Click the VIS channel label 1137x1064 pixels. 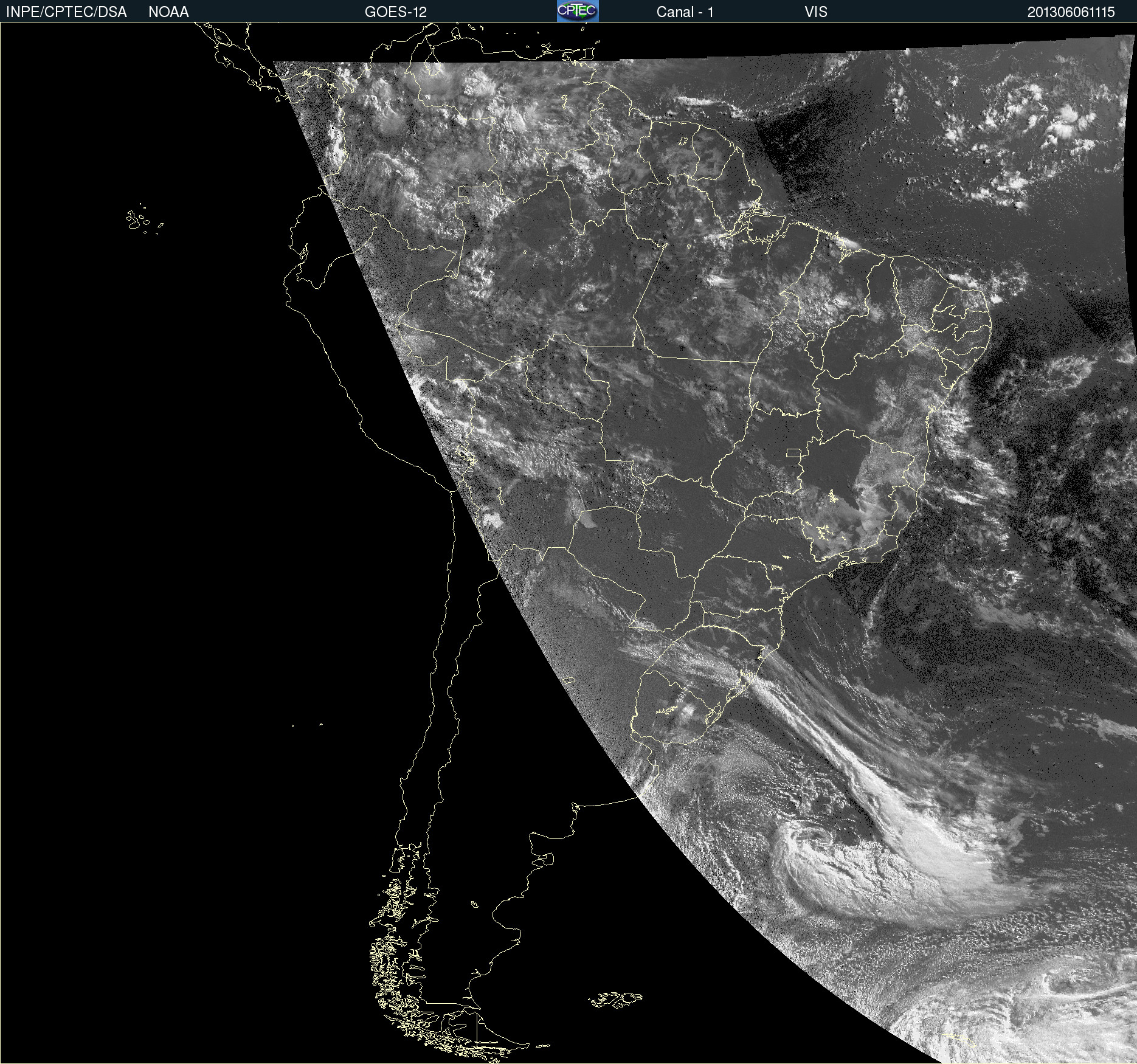coord(815,12)
